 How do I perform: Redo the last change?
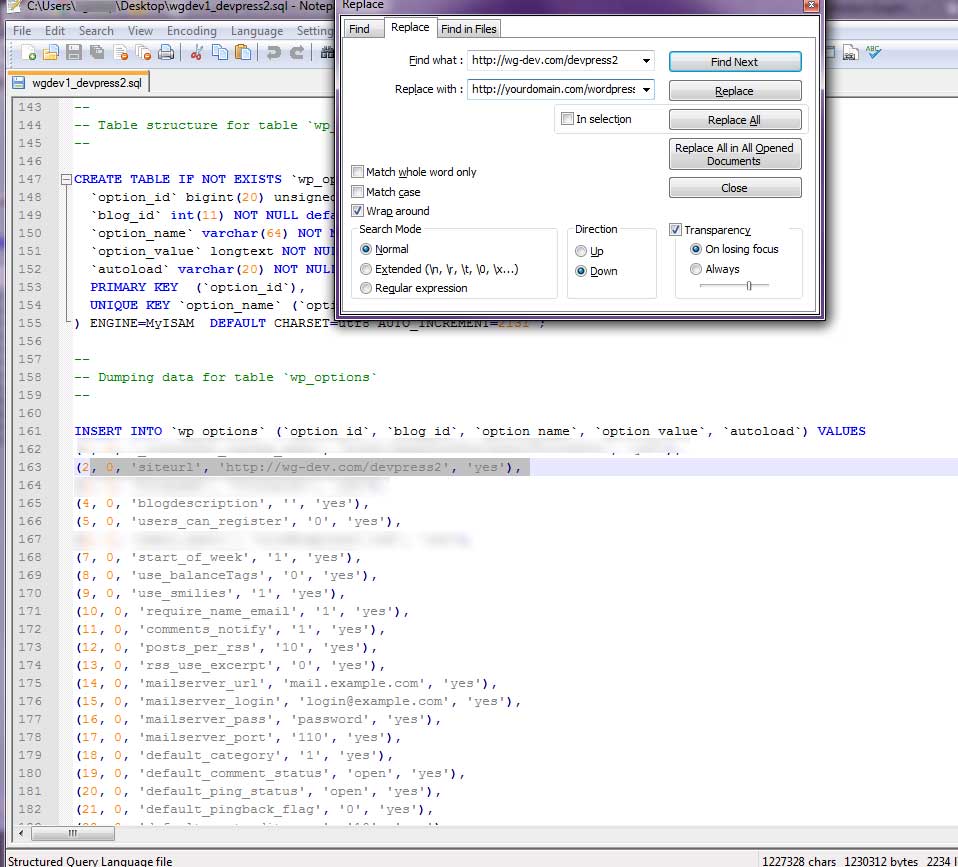296,53
